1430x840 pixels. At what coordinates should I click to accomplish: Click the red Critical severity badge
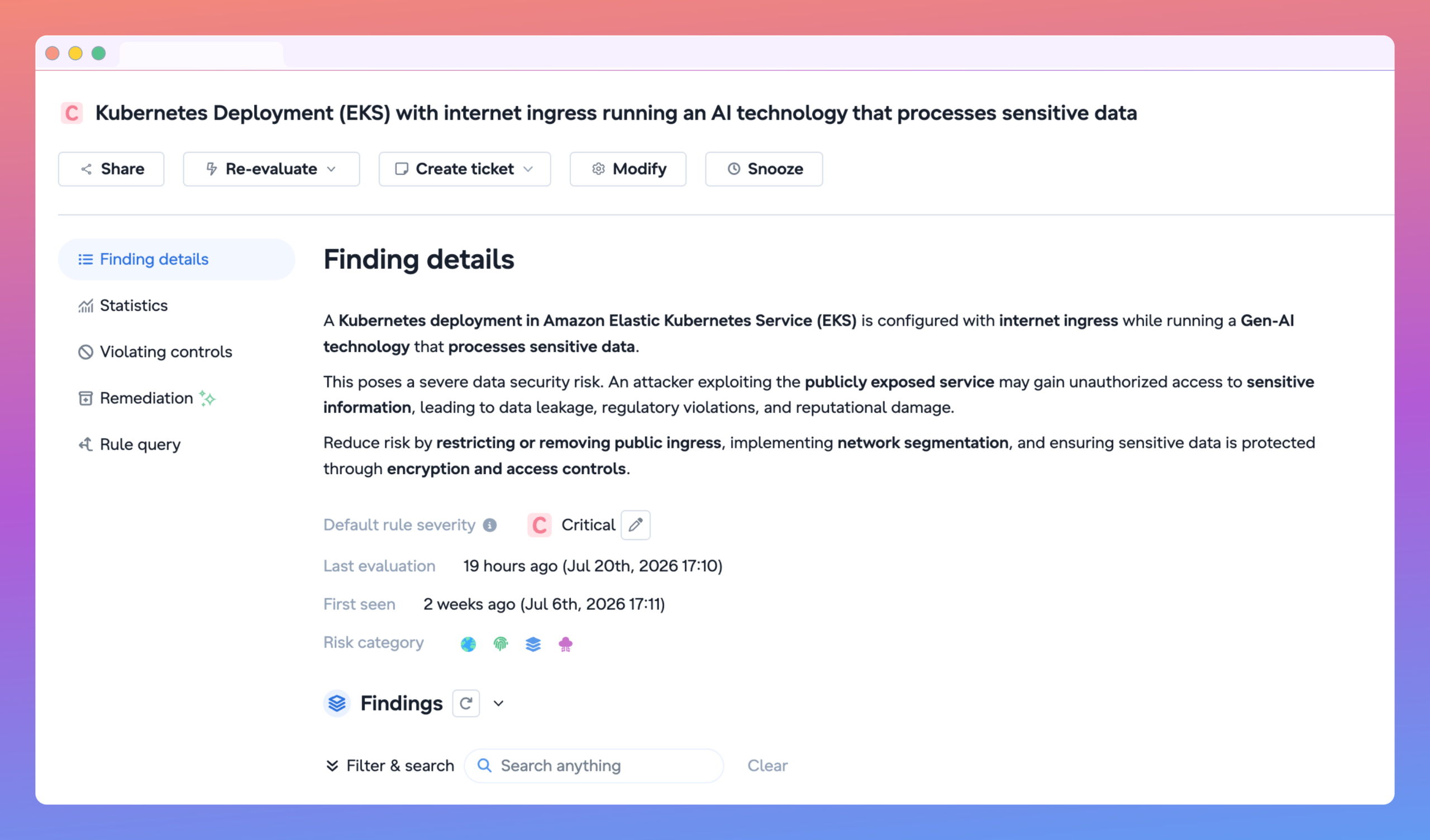[x=539, y=525]
